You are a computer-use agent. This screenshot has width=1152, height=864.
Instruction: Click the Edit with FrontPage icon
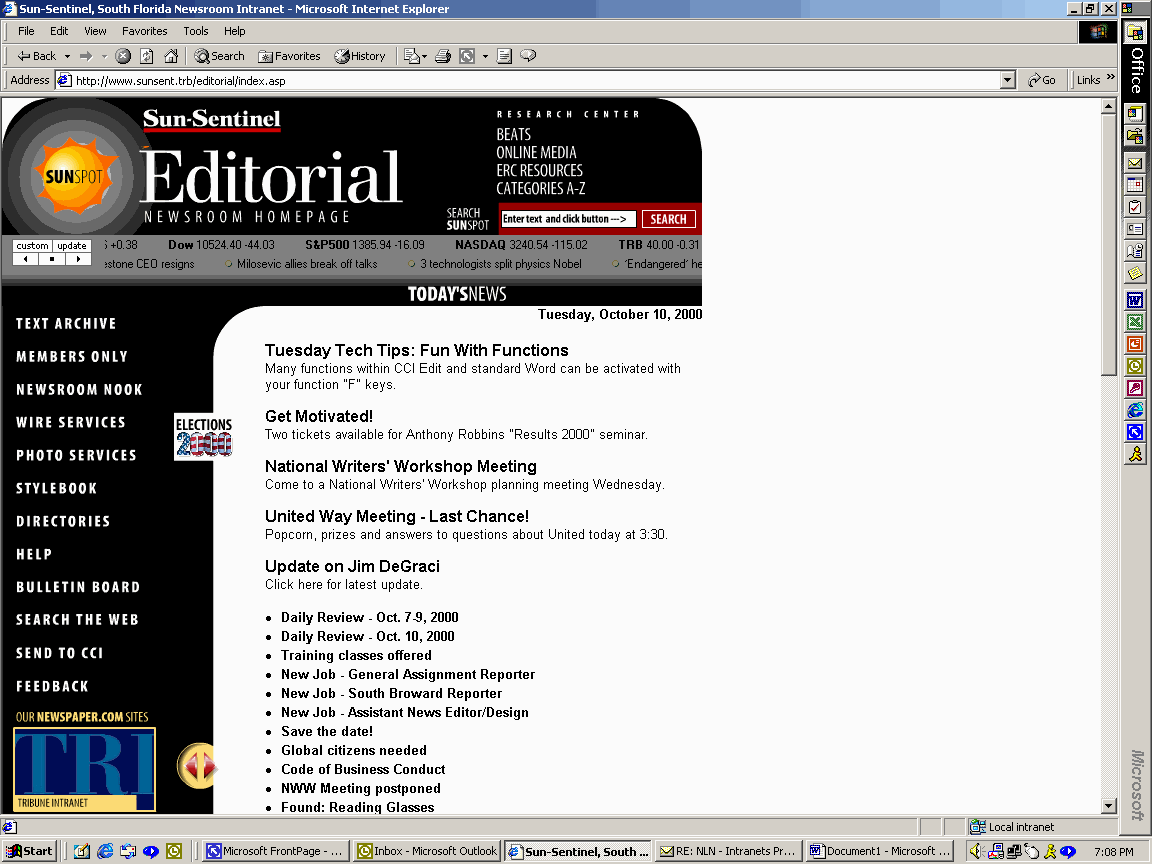[467, 56]
